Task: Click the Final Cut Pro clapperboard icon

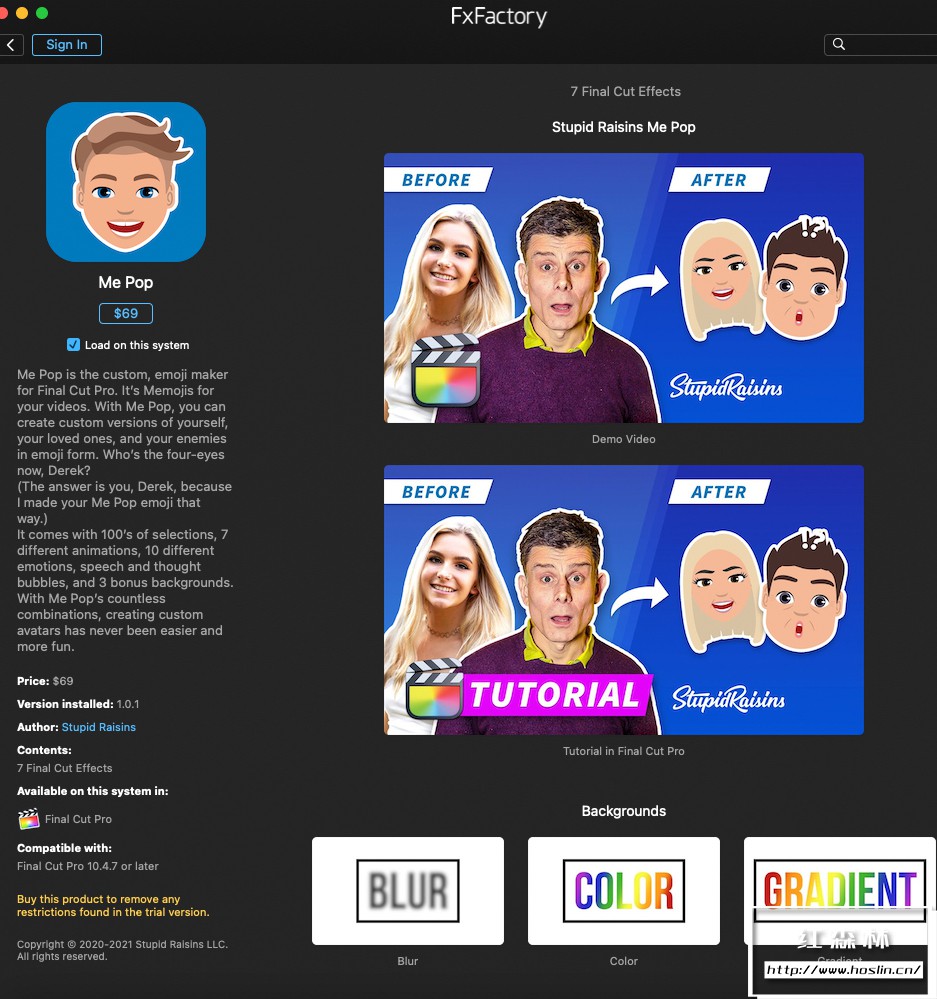Action: point(29,819)
